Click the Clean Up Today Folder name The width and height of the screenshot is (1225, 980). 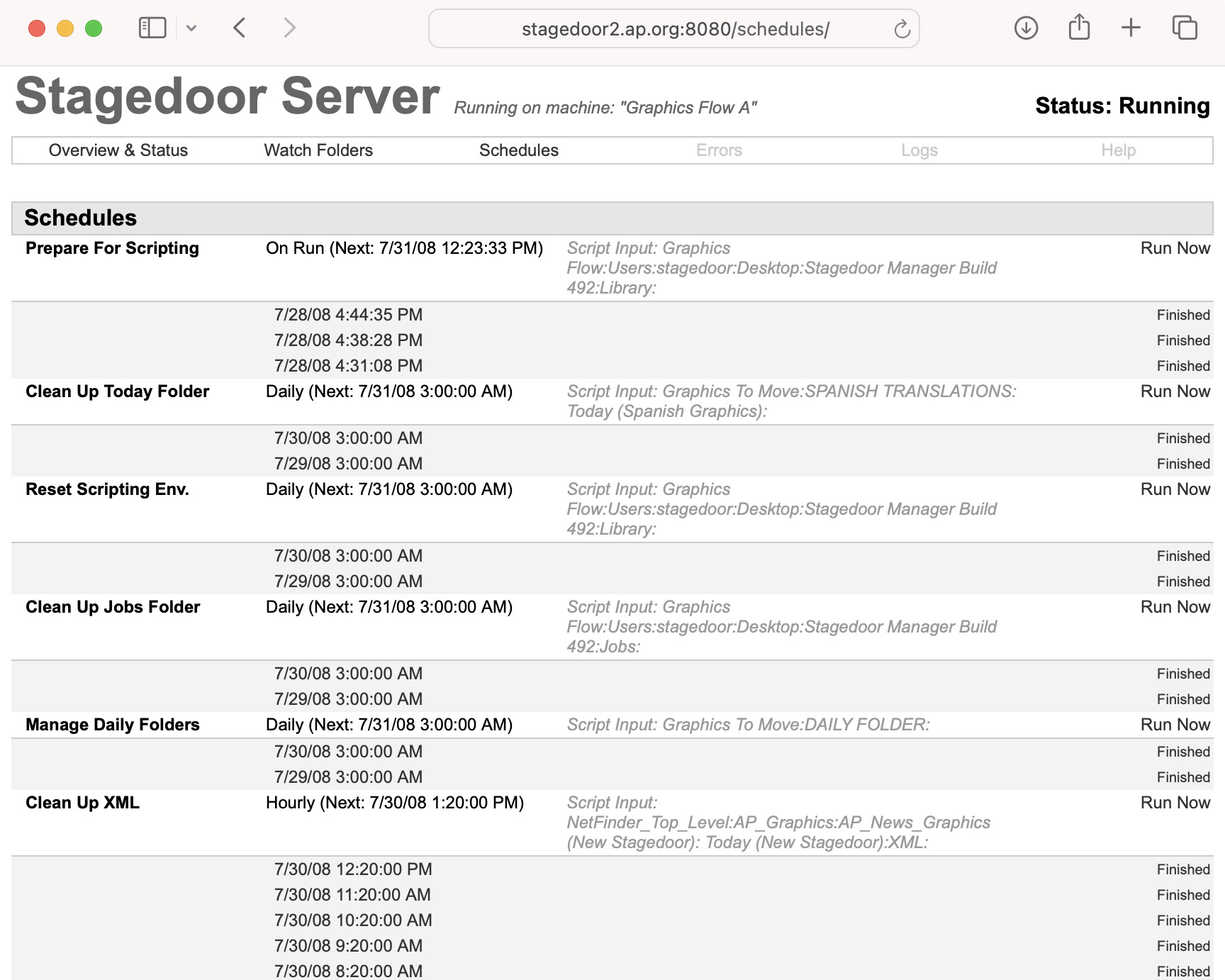(x=117, y=391)
